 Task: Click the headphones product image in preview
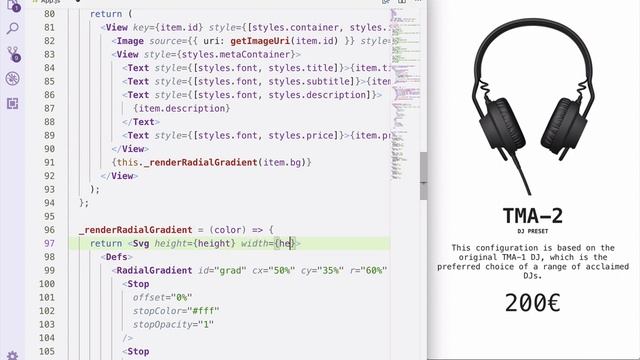click(533, 107)
